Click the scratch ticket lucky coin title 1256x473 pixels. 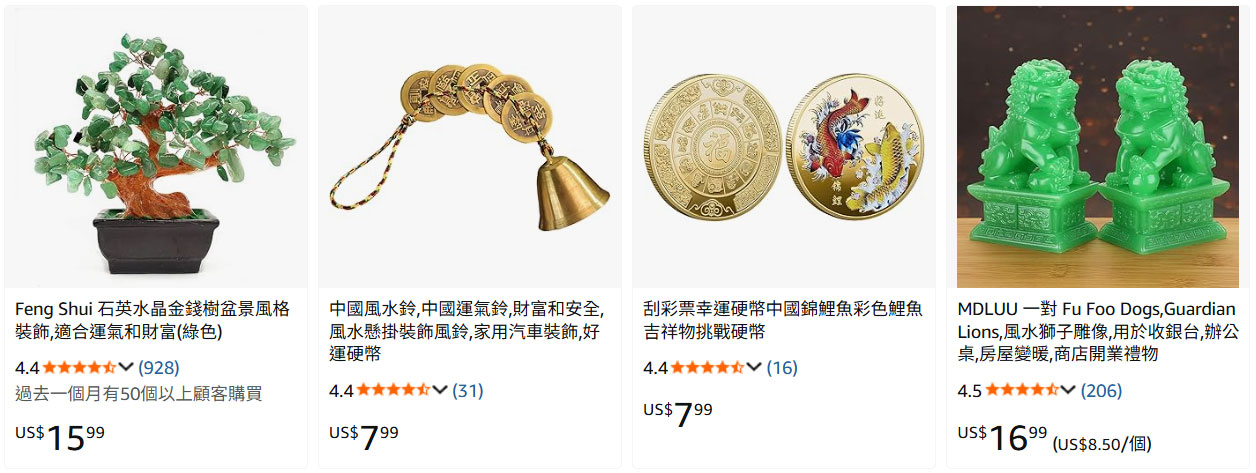(783, 319)
